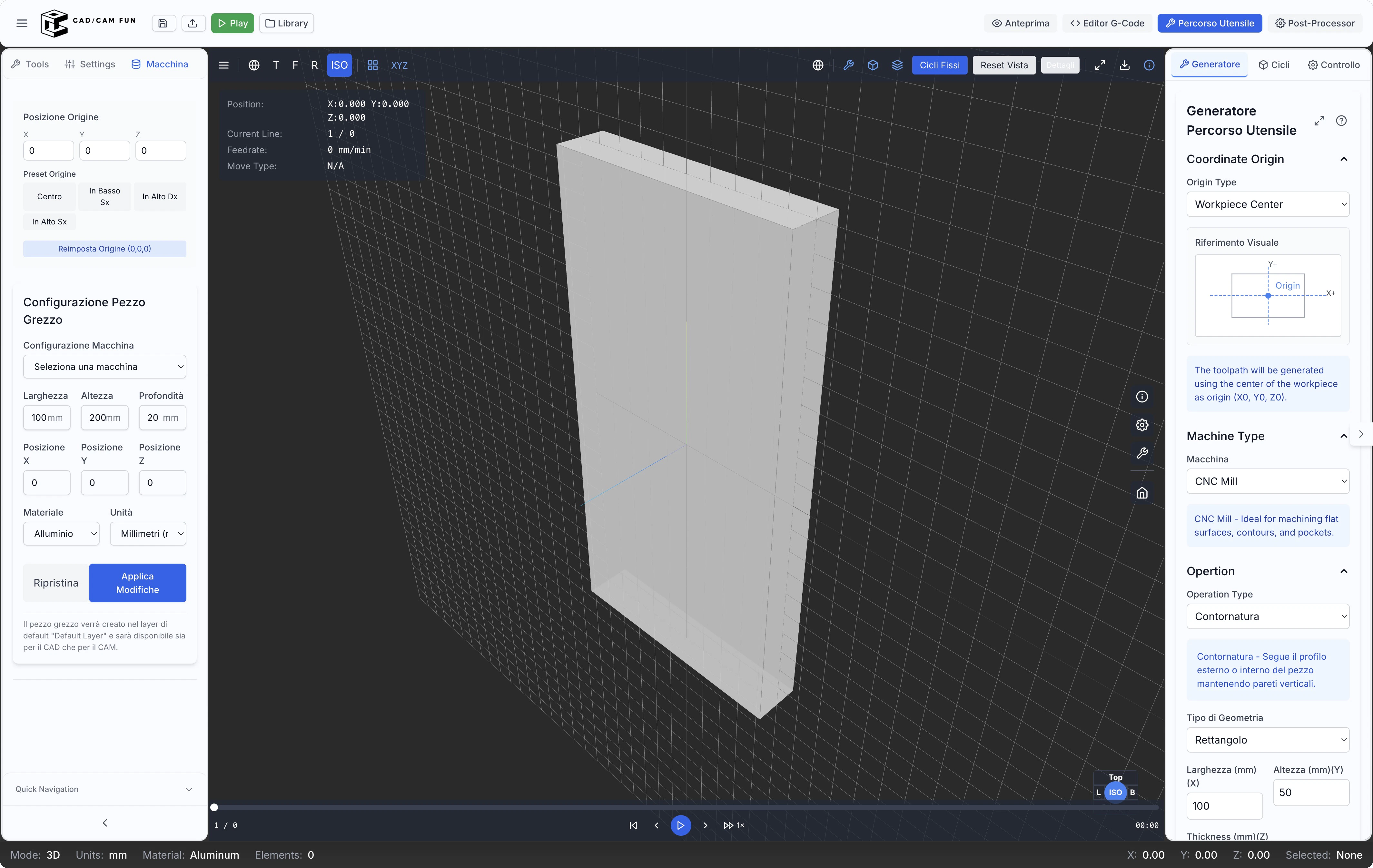Select B face on view cube
The width and height of the screenshot is (1373, 868).
pos(1132,792)
